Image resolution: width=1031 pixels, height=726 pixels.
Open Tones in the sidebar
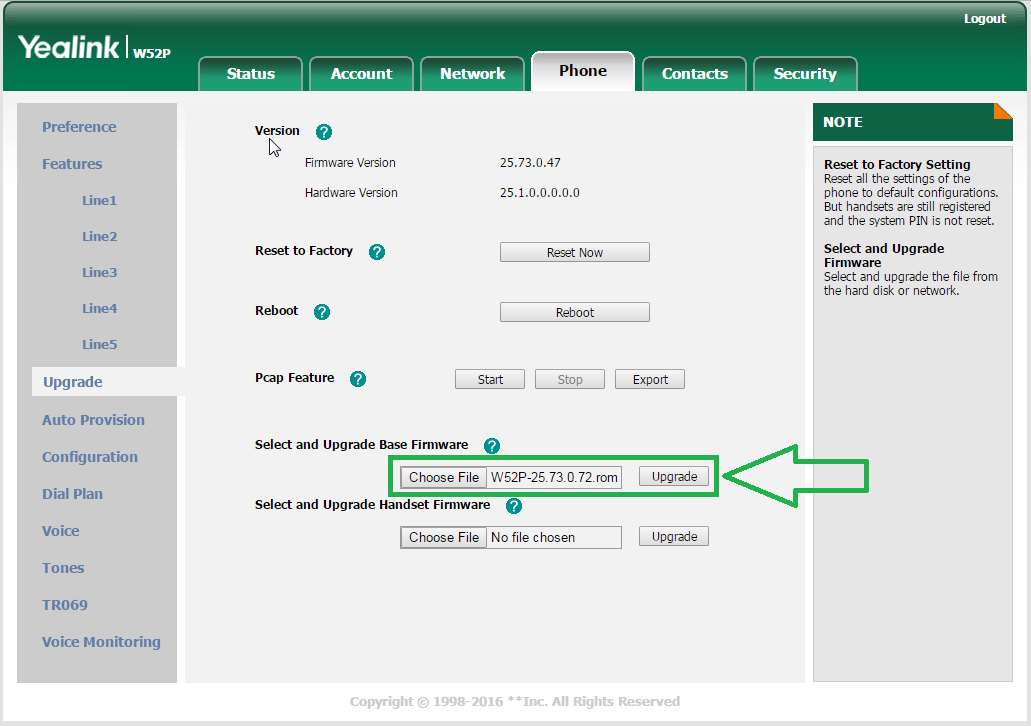(x=63, y=568)
